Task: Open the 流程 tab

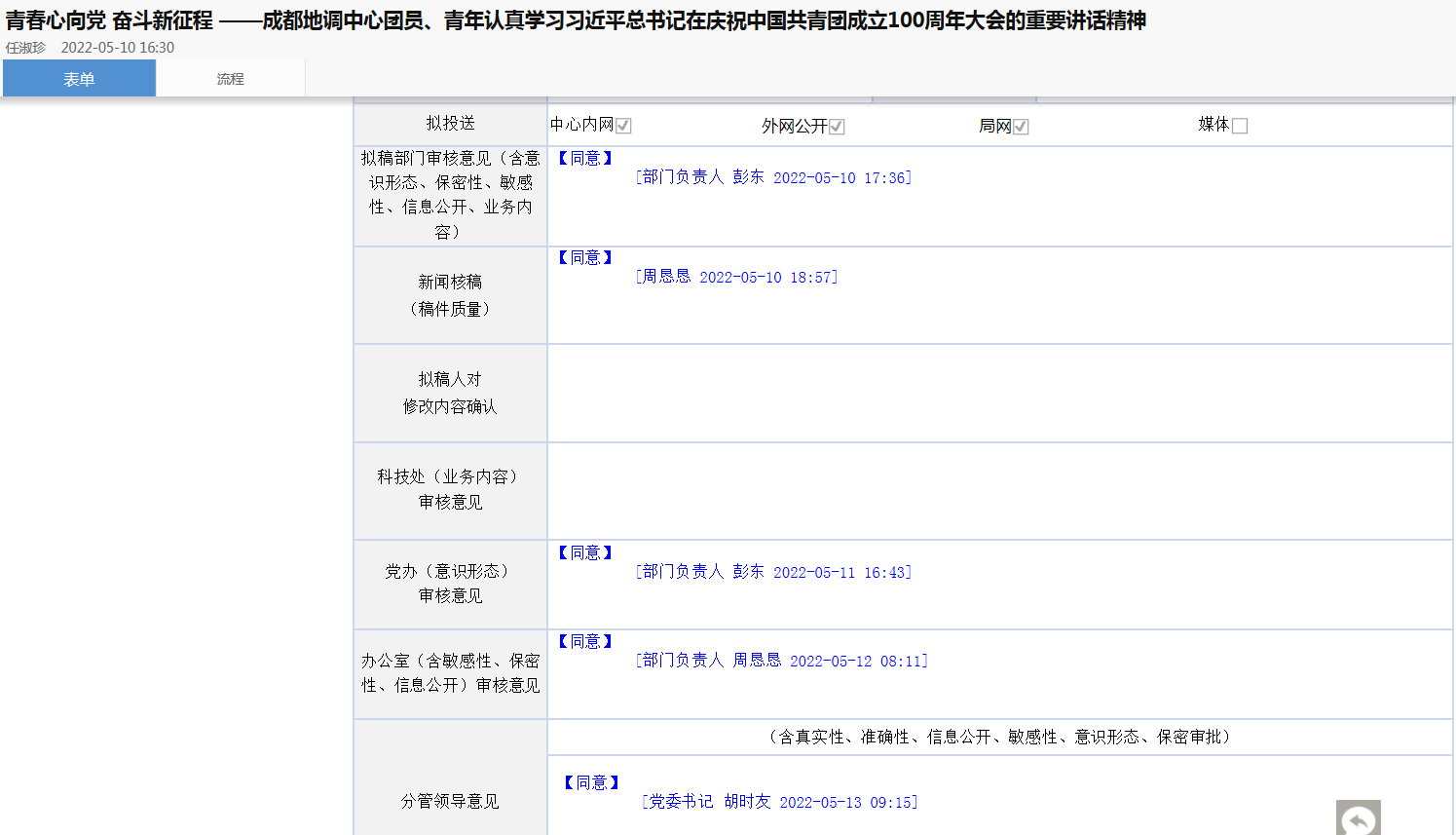Action: [x=231, y=79]
